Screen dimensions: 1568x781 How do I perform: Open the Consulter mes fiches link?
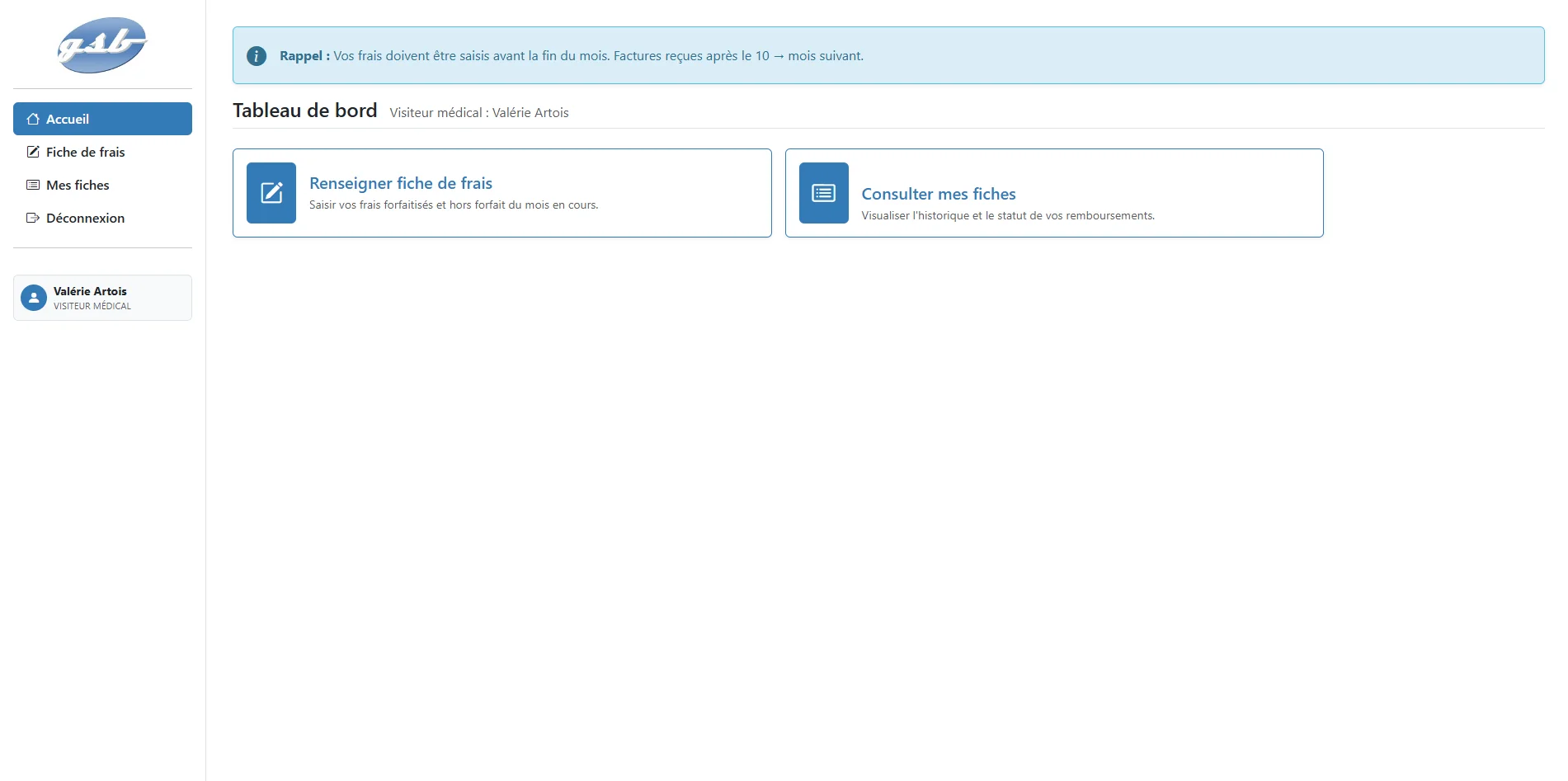tap(939, 194)
